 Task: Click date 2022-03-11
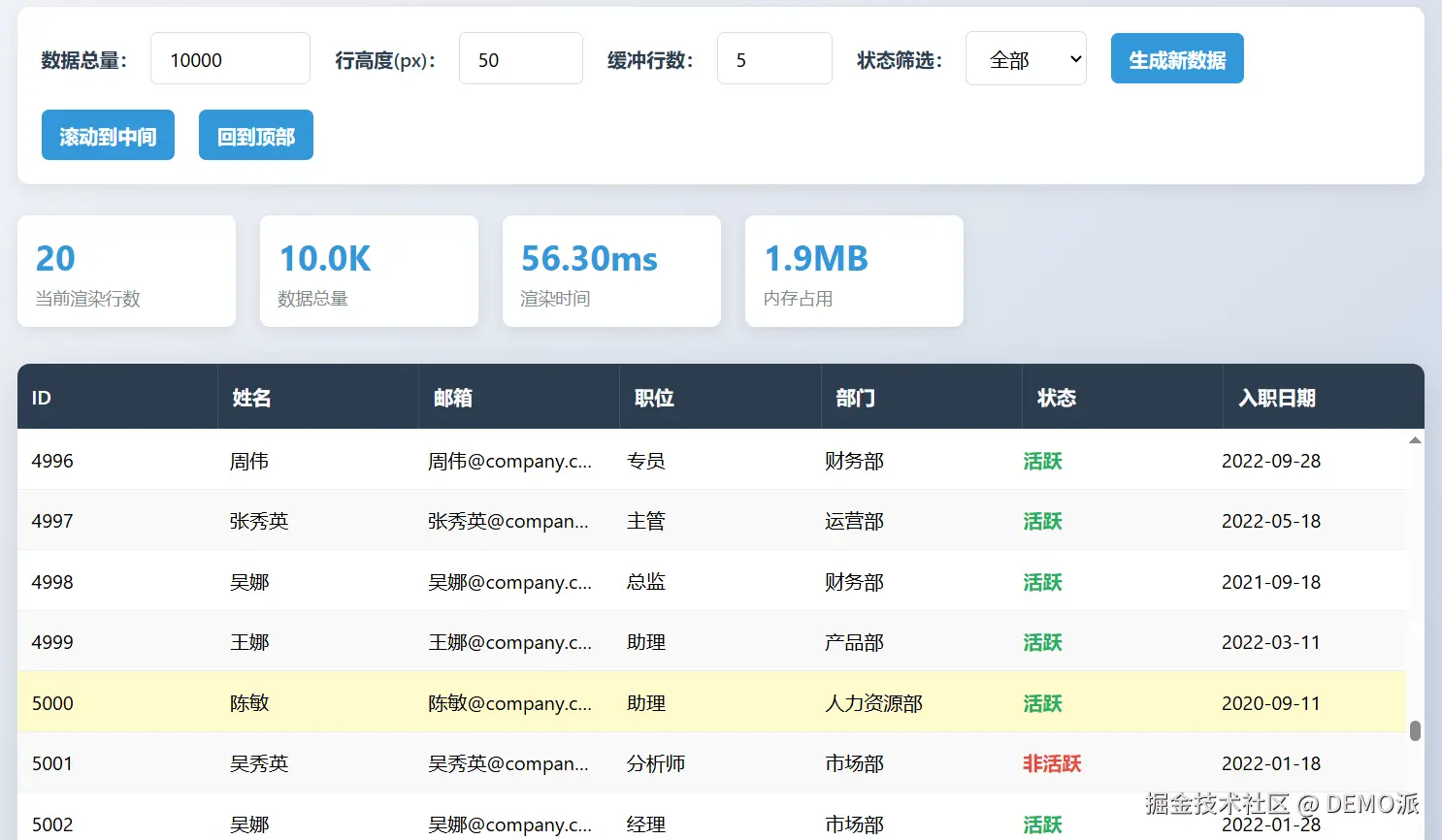pyautogui.click(x=1271, y=642)
